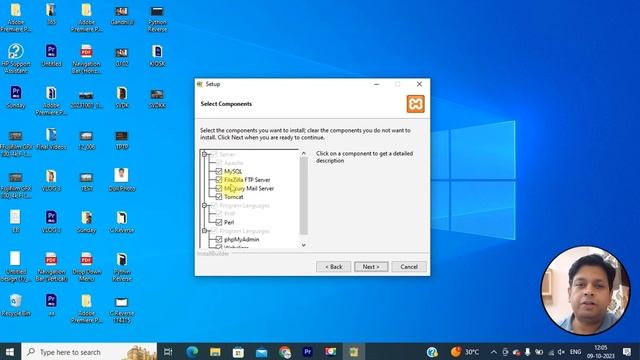Click the taskbar search box
640x360 pixels.
coord(89,351)
